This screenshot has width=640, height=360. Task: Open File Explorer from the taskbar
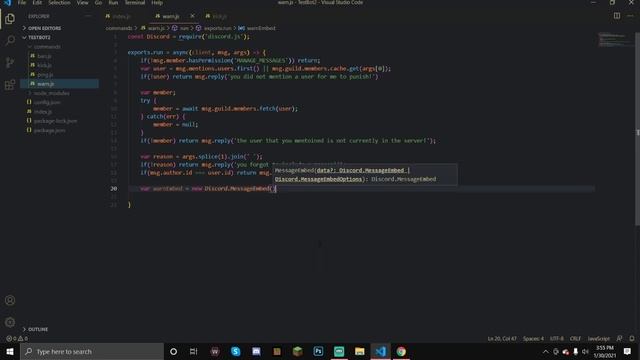coord(360,351)
